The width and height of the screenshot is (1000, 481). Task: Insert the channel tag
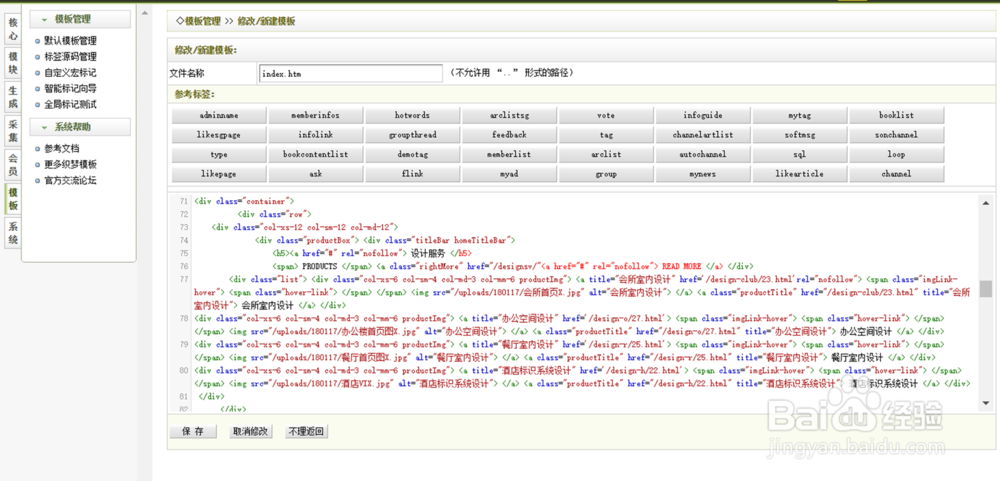tap(897, 174)
